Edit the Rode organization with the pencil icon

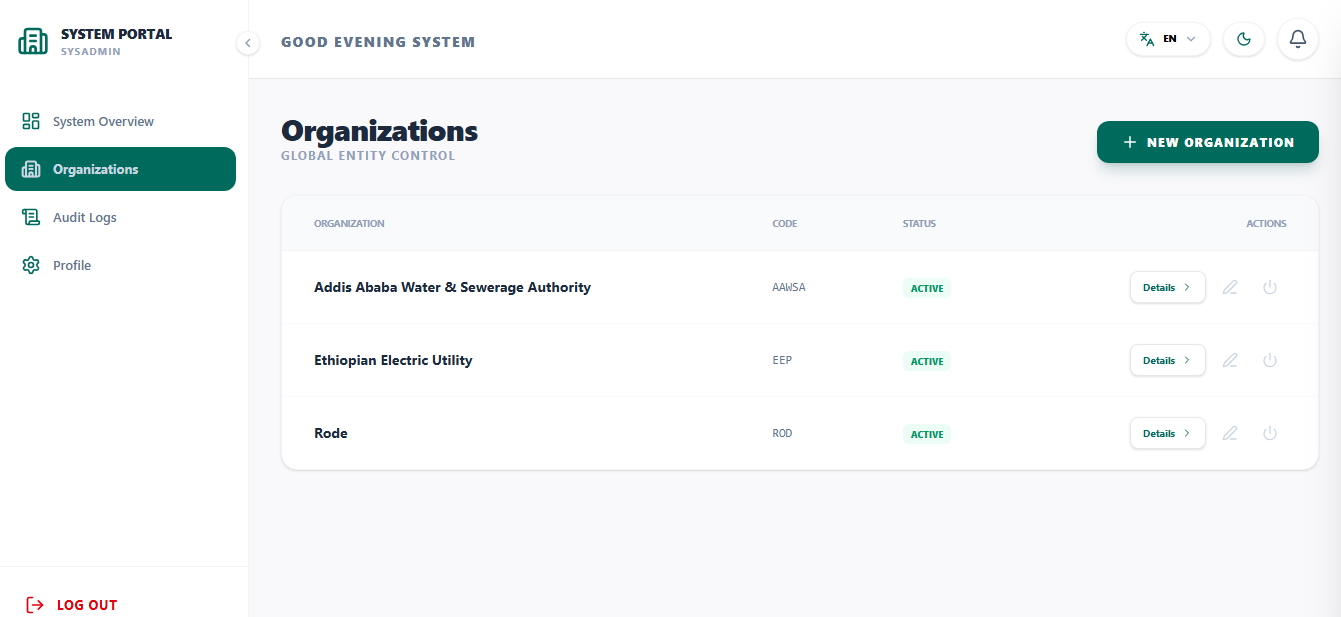tap(1230, 433)
